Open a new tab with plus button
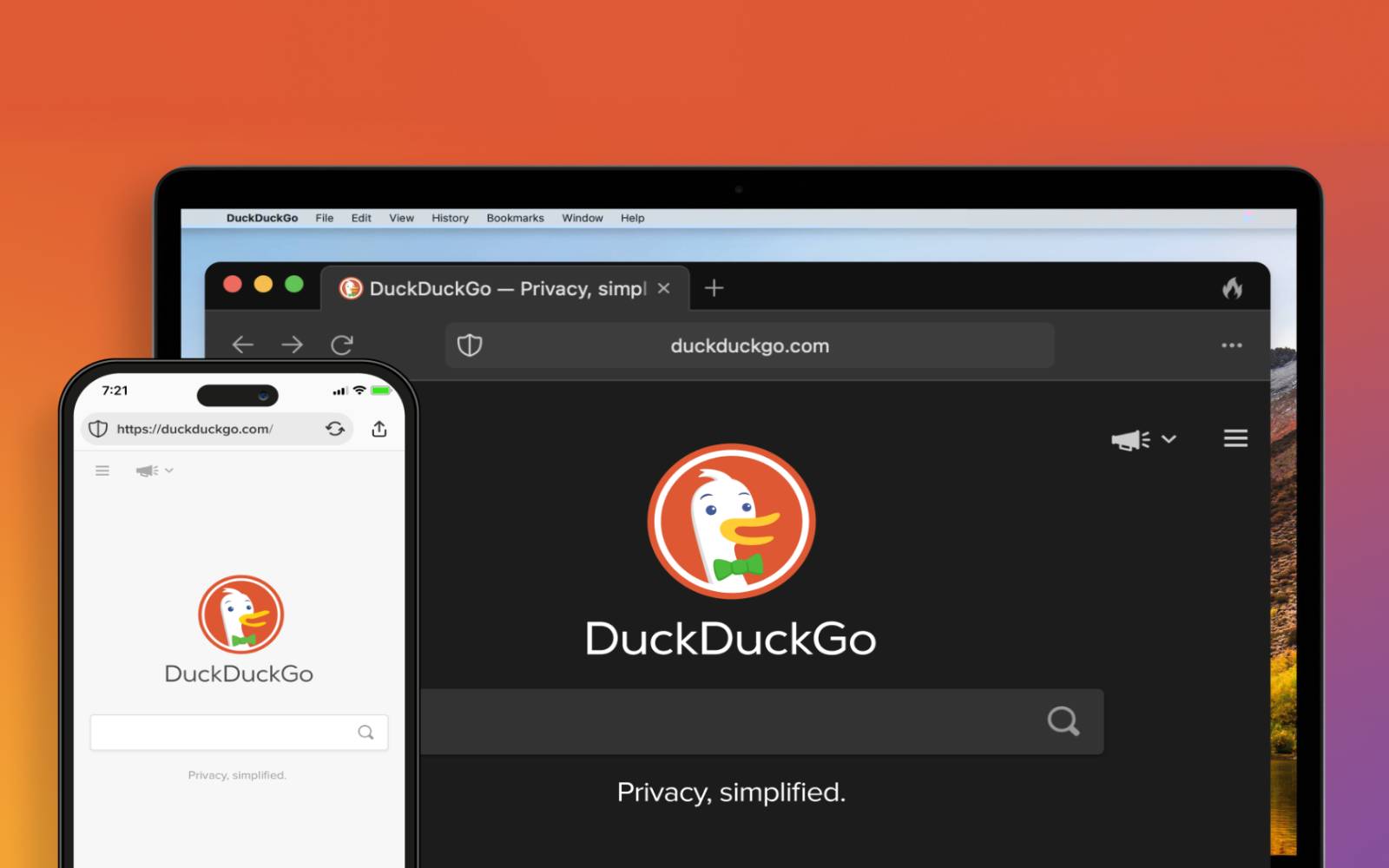 click(x=714, y=288)
